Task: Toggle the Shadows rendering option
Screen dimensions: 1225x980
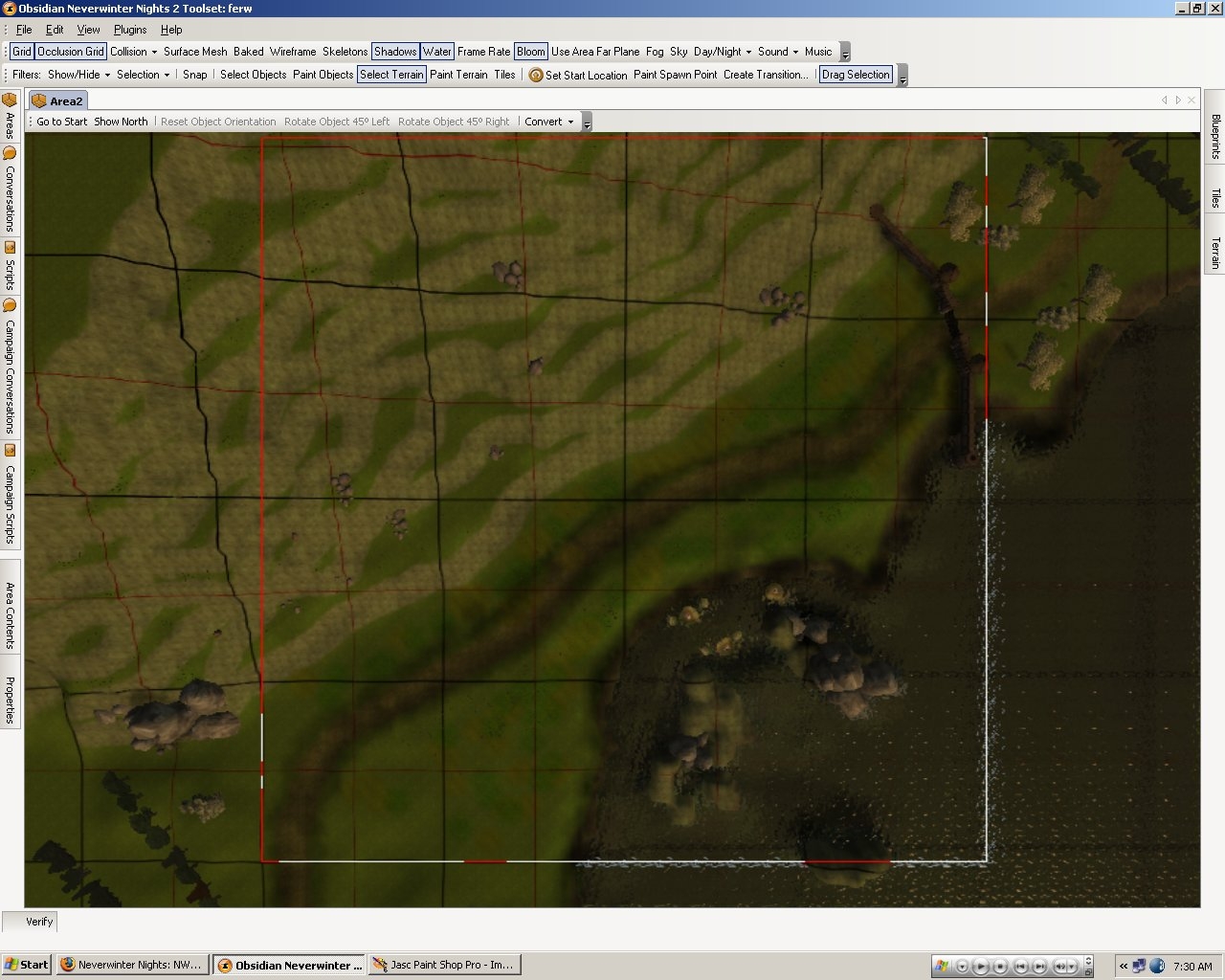Action: coord(395,52)
